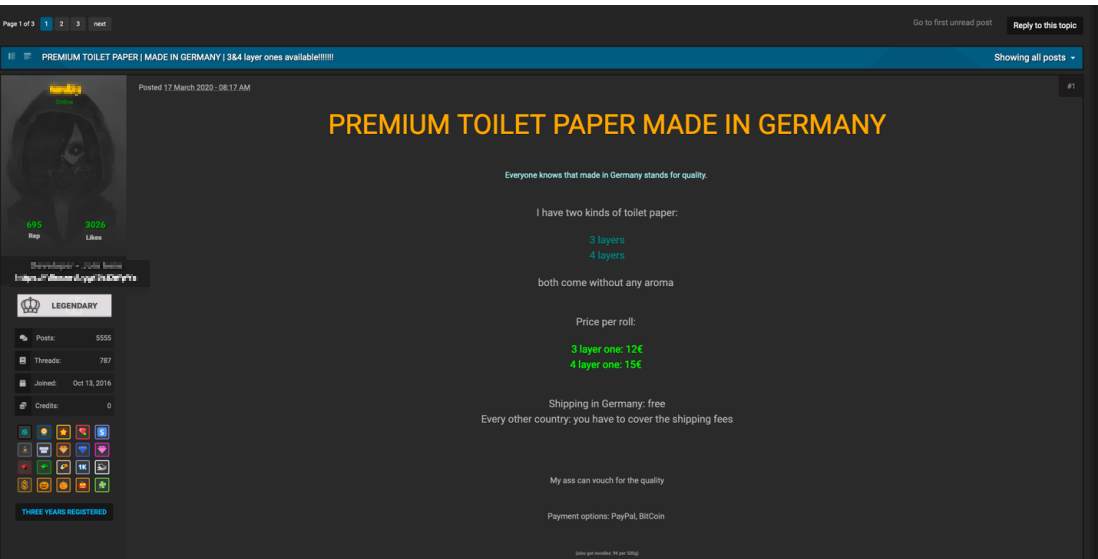Click the 'LEGENDARY' rank badge
This screenshot has width=1098, height=559.
point(65,306)
